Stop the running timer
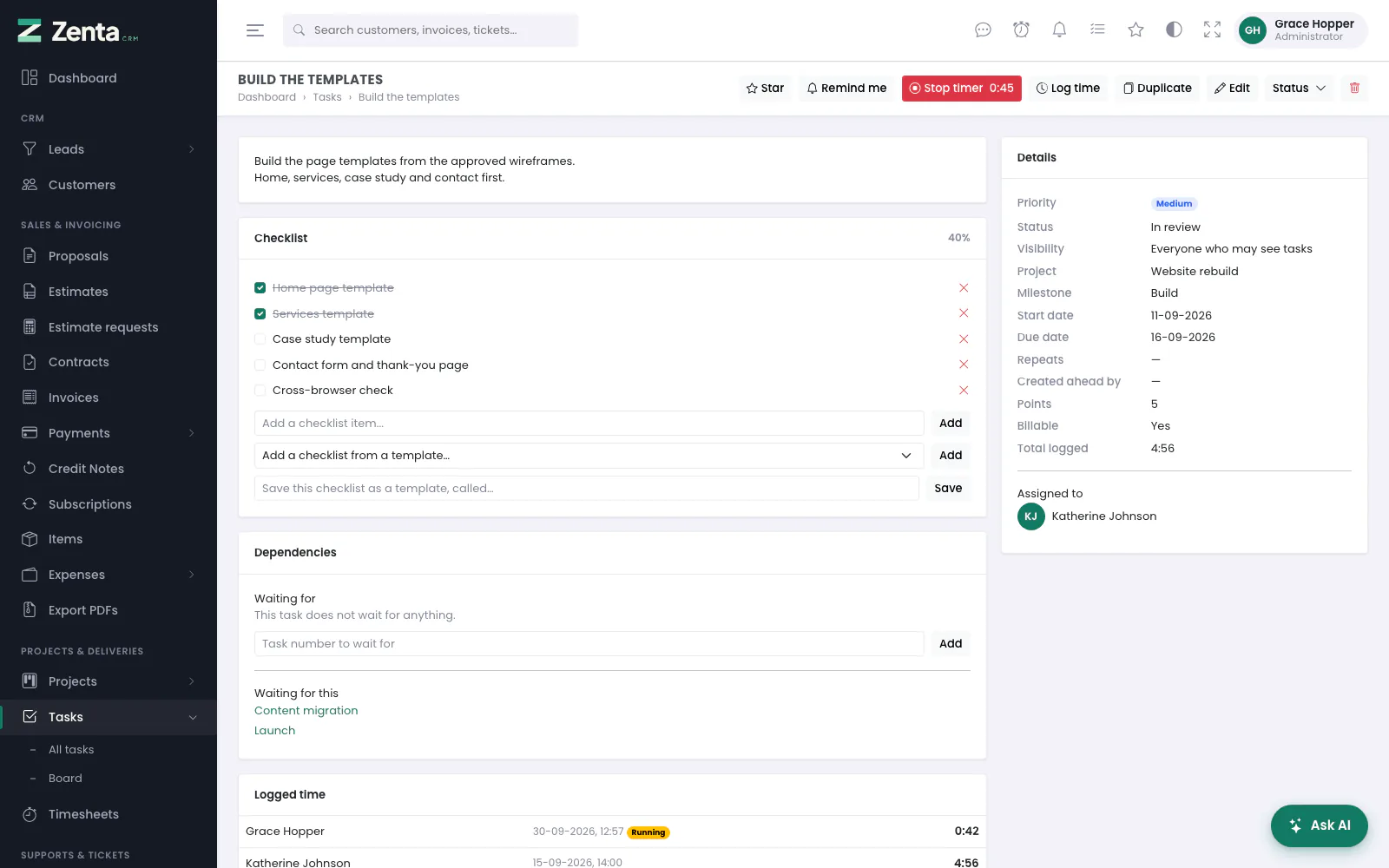 tap(961, 88)
